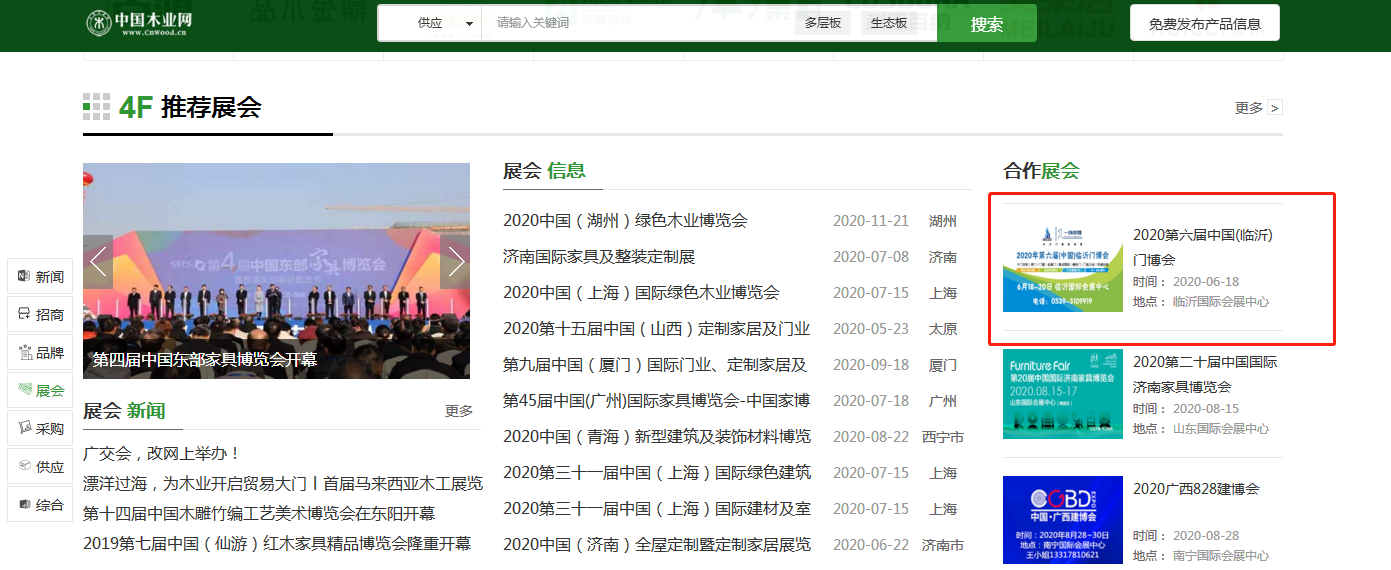Open 更多 next to 展会新闻
Viewport: 1391px width, 570px height.
(x=459, y=411)
